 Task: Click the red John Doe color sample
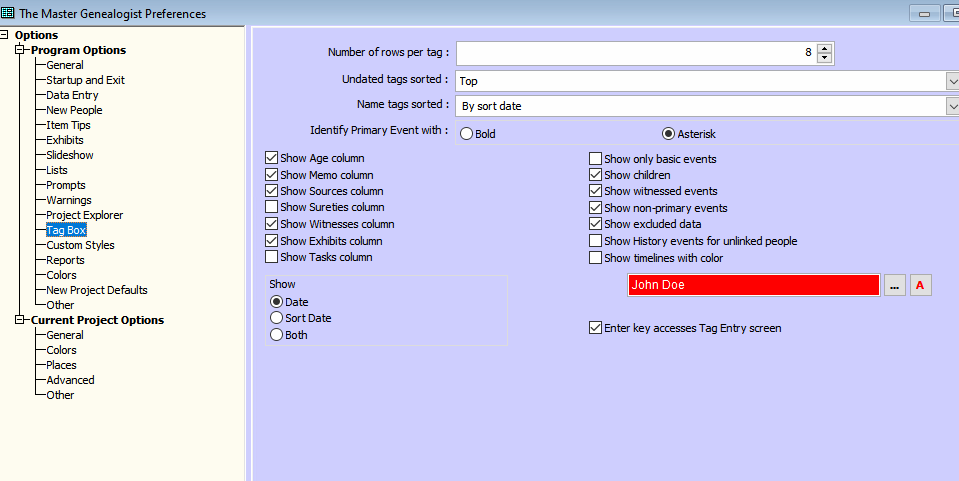pos(753,285)
